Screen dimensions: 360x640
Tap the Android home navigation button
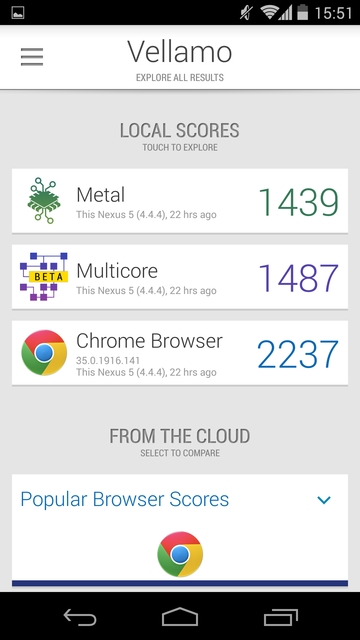[180, 616]
